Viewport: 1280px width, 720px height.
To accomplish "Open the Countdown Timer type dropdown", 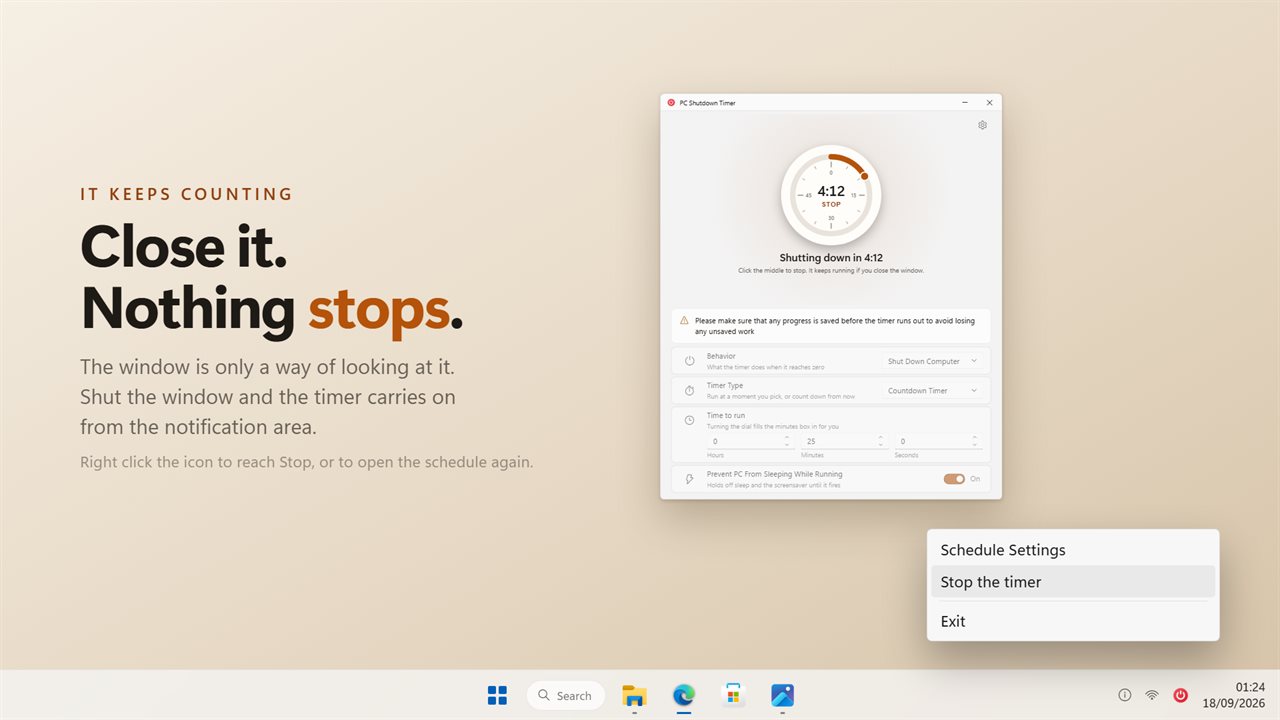I will click(932, 391).
